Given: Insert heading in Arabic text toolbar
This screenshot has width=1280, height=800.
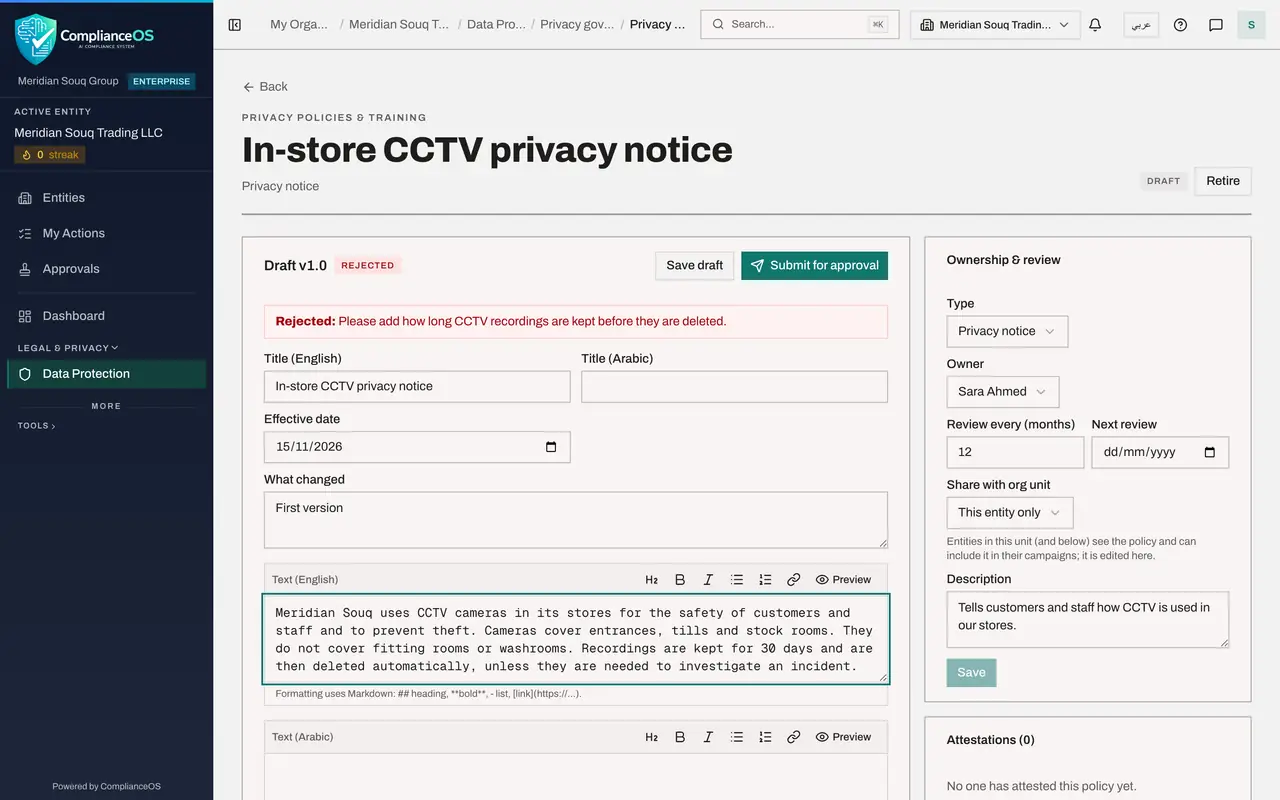Looking at the screenshot, I should [651, 737].
